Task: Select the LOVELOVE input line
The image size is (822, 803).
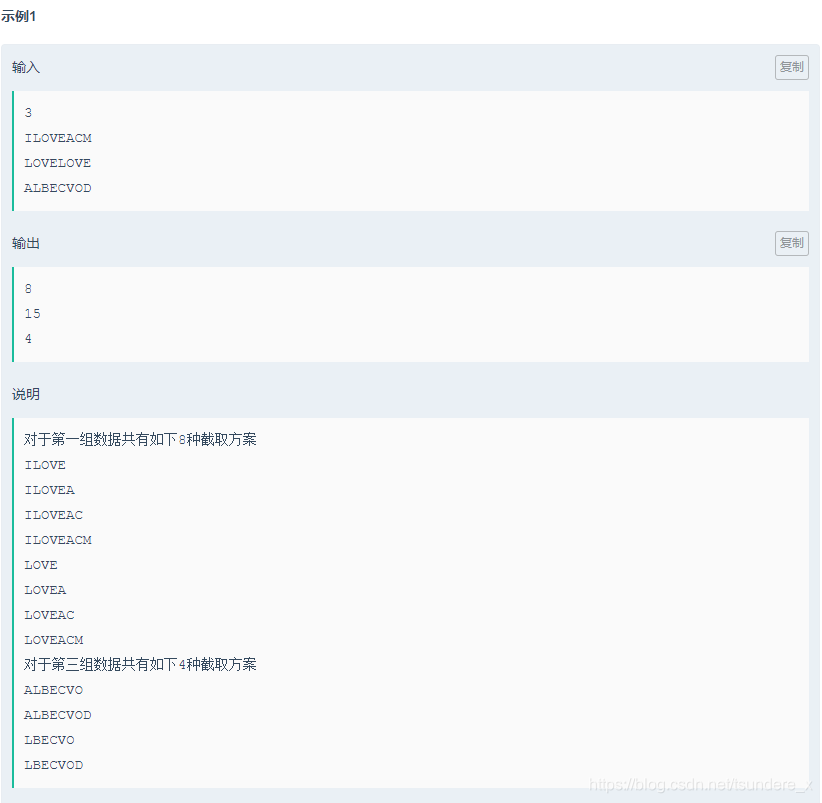Action: point(57,162)
